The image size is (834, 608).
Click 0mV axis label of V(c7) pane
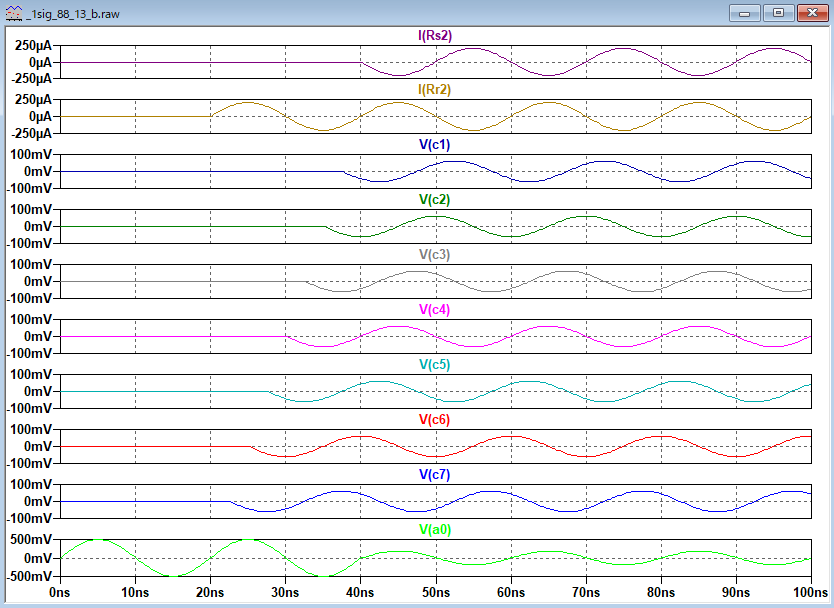38,502
